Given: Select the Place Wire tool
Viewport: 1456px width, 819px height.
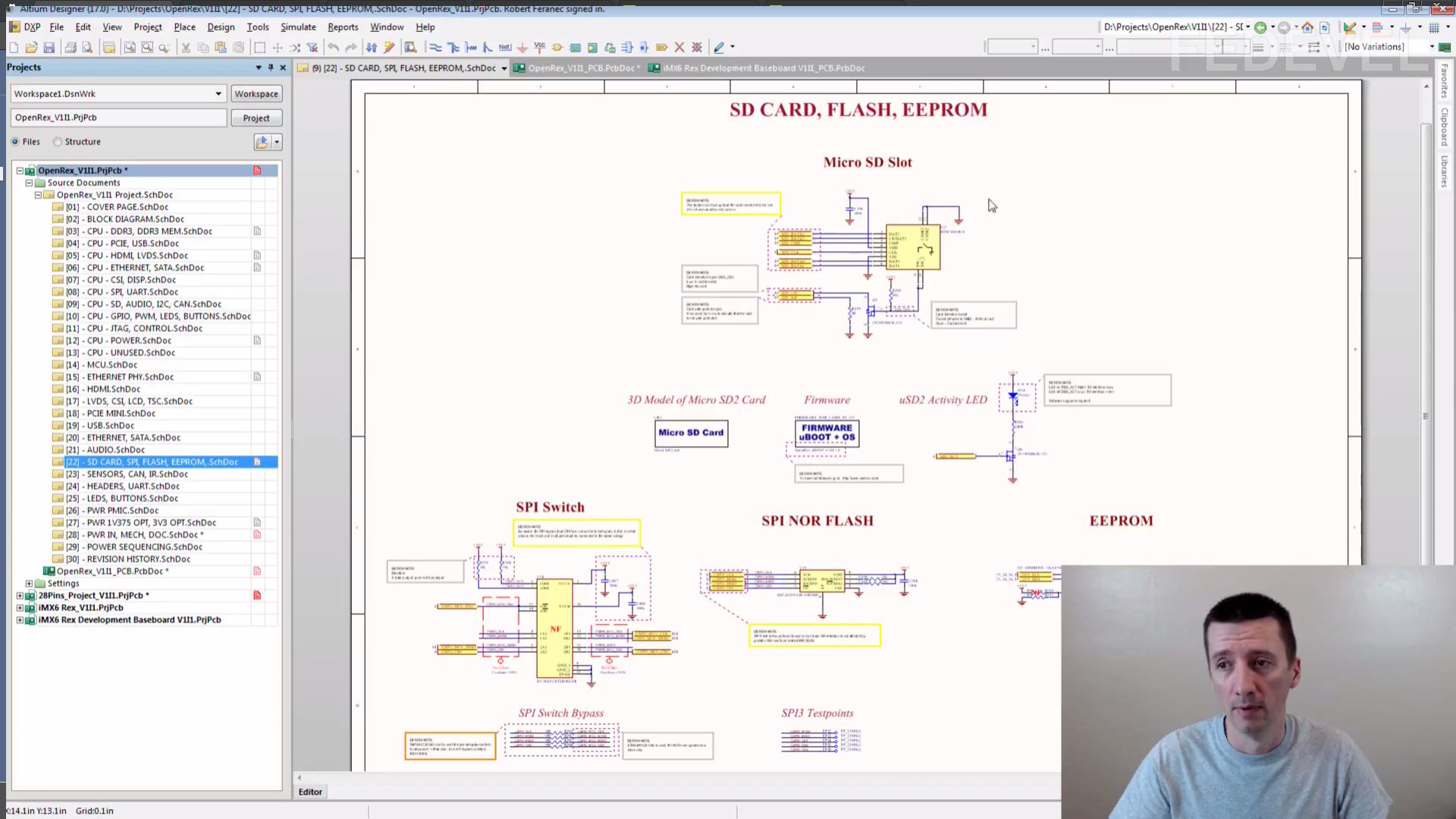Looking at the screenshot, I should (x=435, y=48).
